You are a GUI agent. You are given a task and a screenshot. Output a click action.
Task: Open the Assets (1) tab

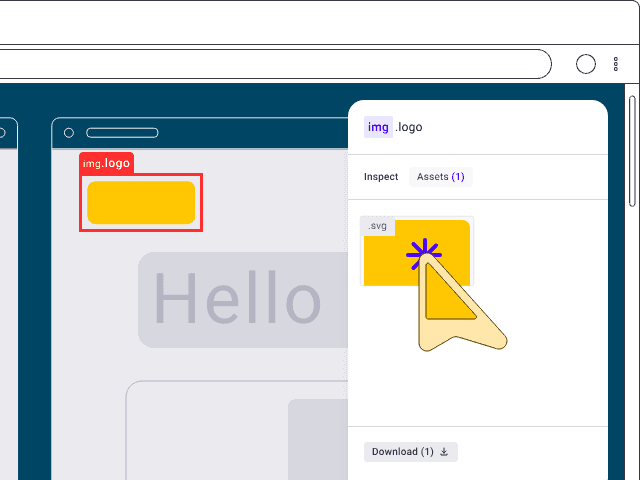pyautogui.click(x=440, y=177)
